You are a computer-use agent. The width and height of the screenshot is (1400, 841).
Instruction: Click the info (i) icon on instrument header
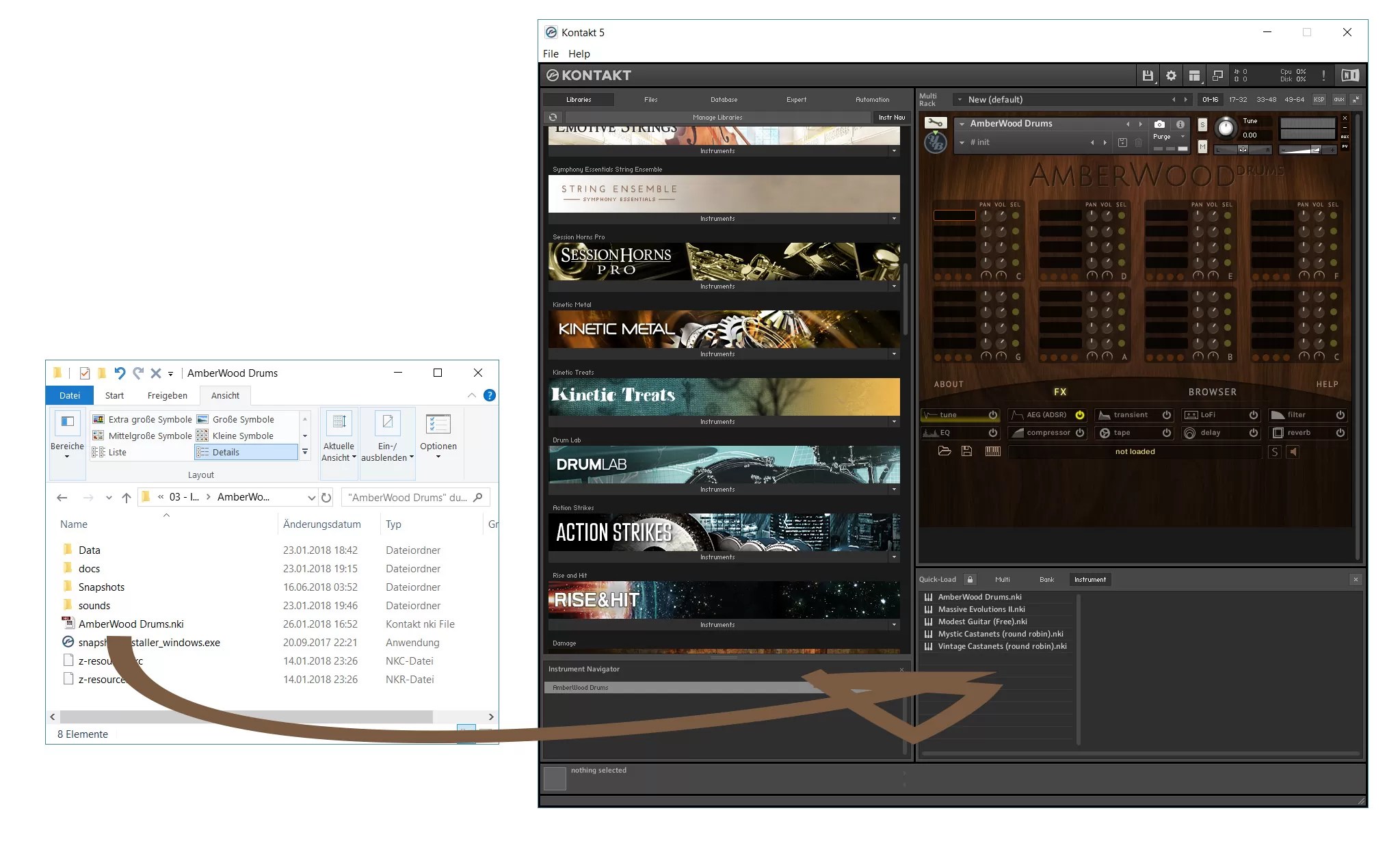(1180, 124)
